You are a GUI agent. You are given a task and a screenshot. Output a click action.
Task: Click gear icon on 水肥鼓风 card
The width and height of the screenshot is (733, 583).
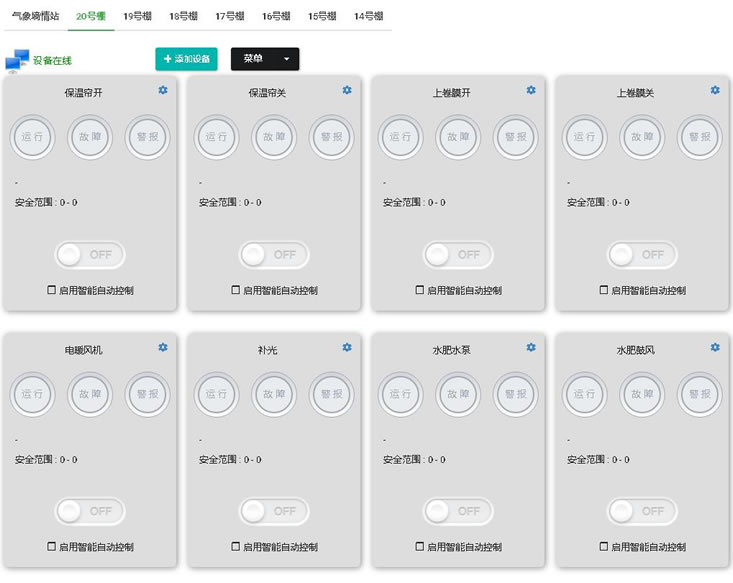[x=715, y=347]
